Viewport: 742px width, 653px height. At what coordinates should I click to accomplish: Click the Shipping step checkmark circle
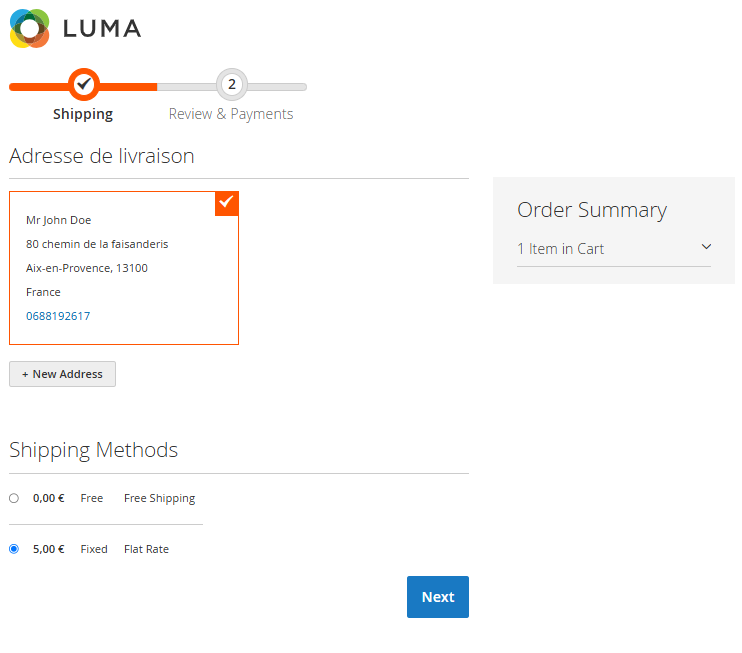(84, 85)
